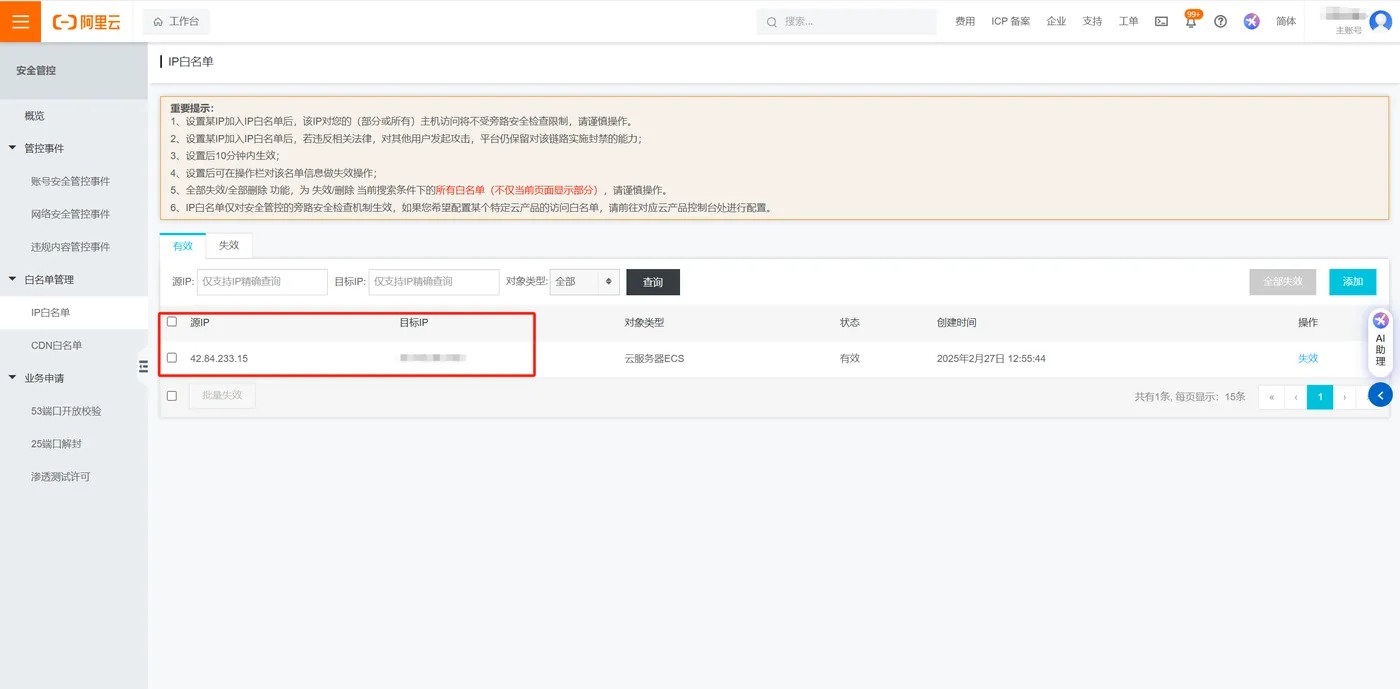The image size is (1400, 689).
Task: Click the 云服务器ECS cell
Action: coord(654,358)
